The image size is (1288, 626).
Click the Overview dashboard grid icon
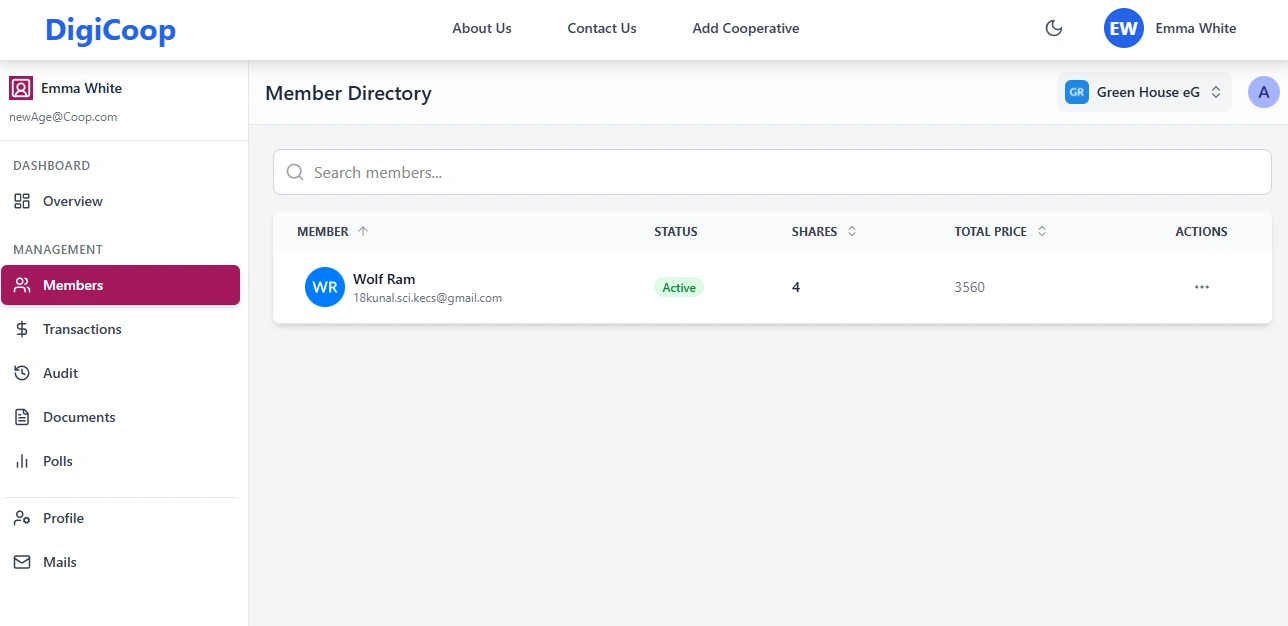[22, 201]
